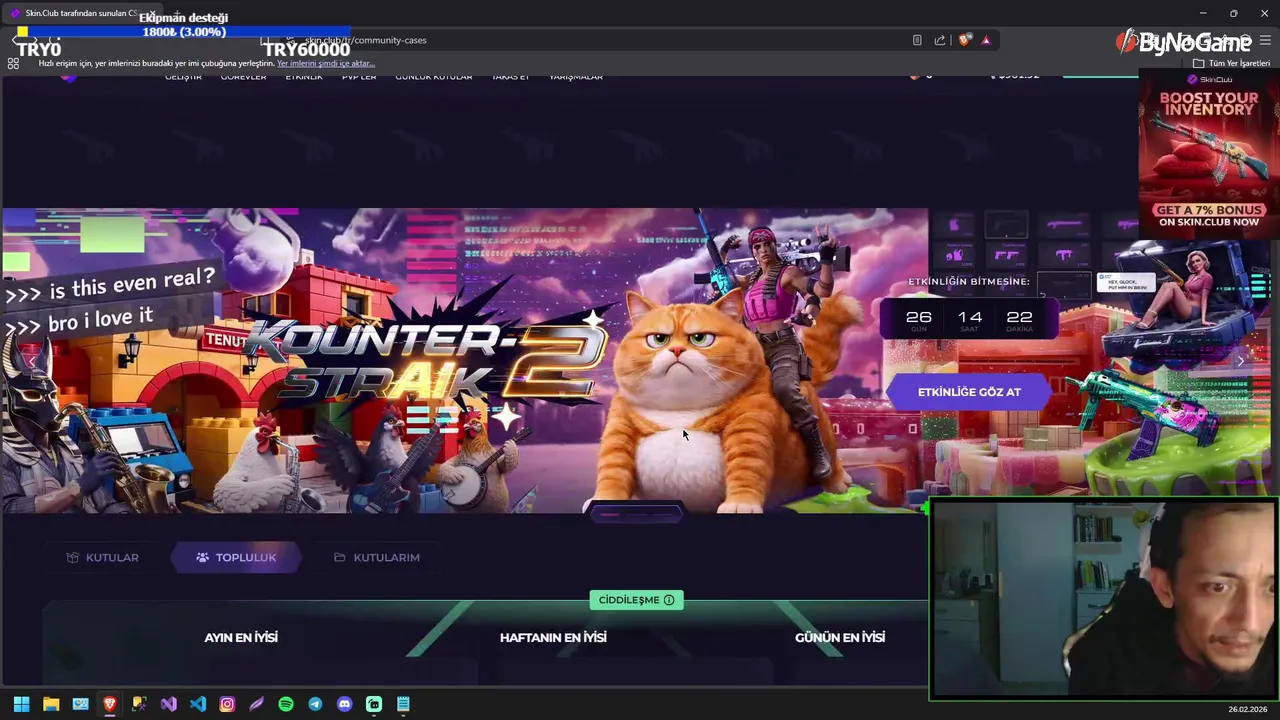Open the photo viewer taskbar icon
The height and width of the screenshot is (720, 1280).
pyautogui.click(x=80, y=704)
